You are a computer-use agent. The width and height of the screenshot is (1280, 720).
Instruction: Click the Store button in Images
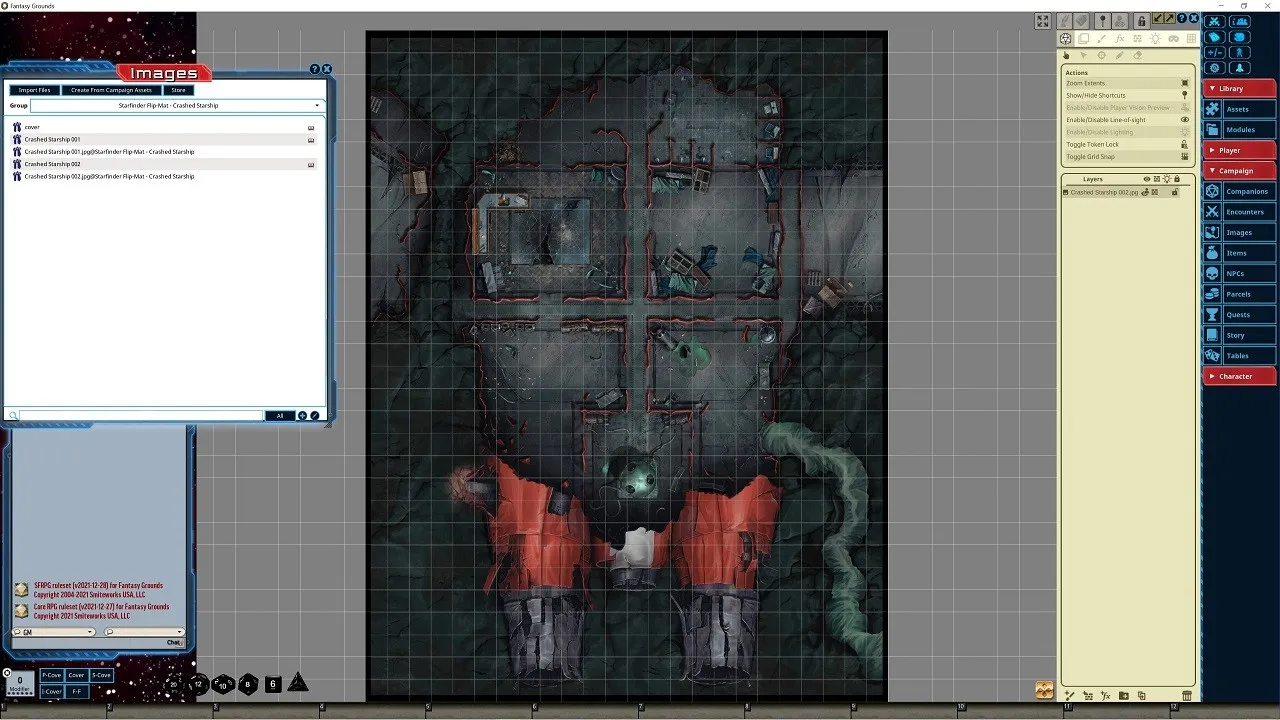(178, 90)
